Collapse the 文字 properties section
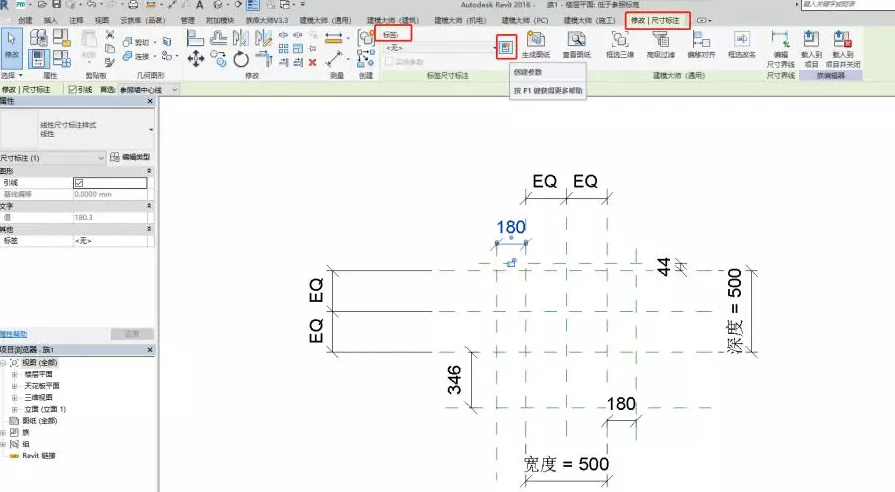 tap(150, 205)
